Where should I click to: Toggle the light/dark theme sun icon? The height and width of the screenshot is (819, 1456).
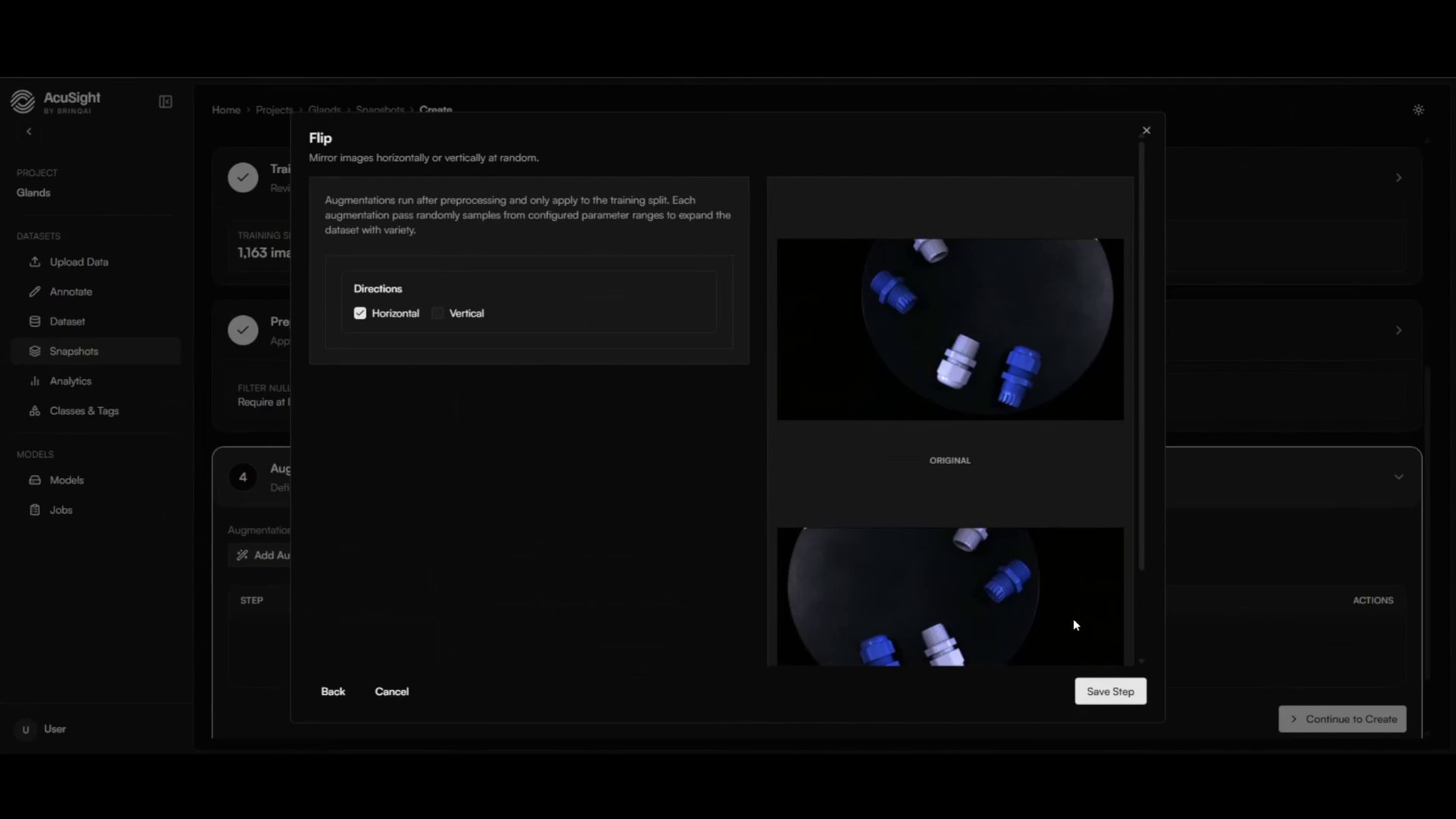coord(1418,110)
